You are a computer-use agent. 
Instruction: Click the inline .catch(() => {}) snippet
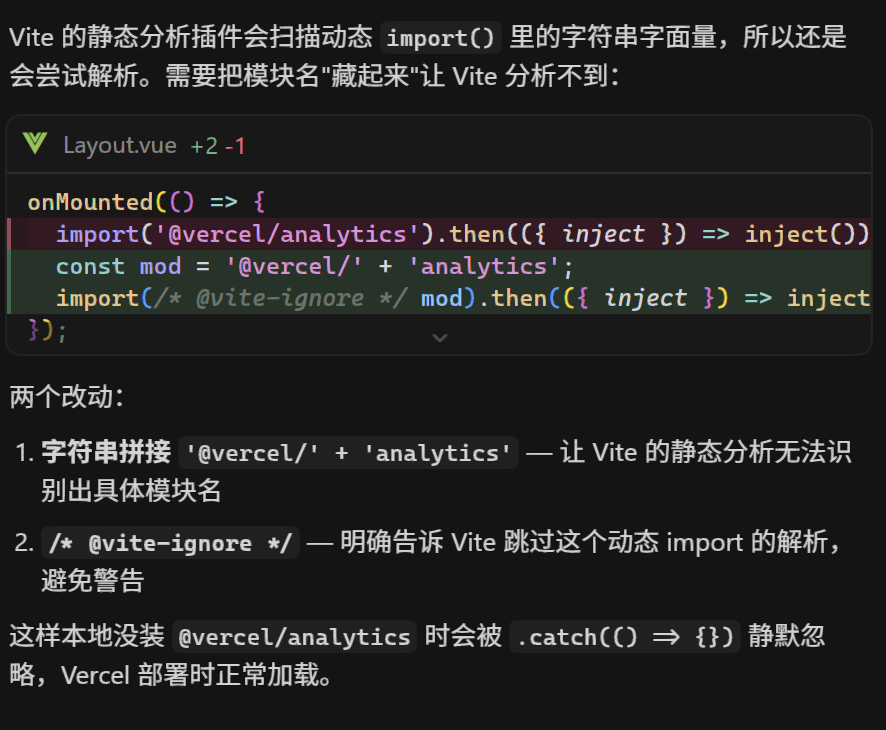click(x=625, y=637)
